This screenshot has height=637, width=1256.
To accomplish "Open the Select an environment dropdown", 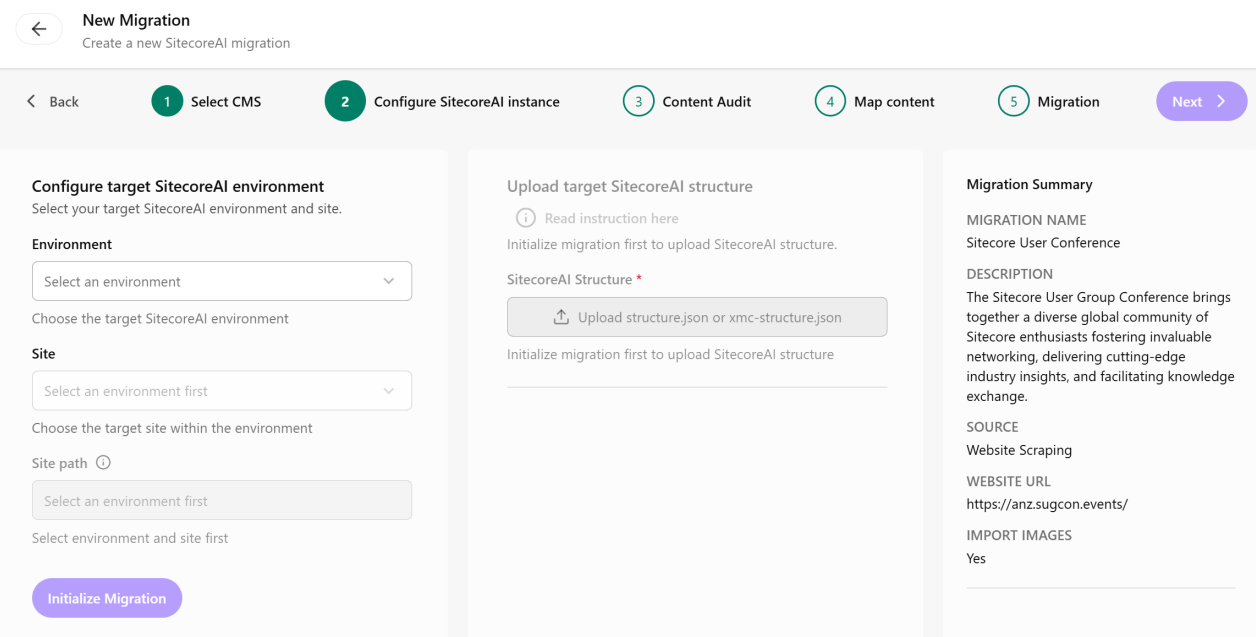I will click(222, 281).
